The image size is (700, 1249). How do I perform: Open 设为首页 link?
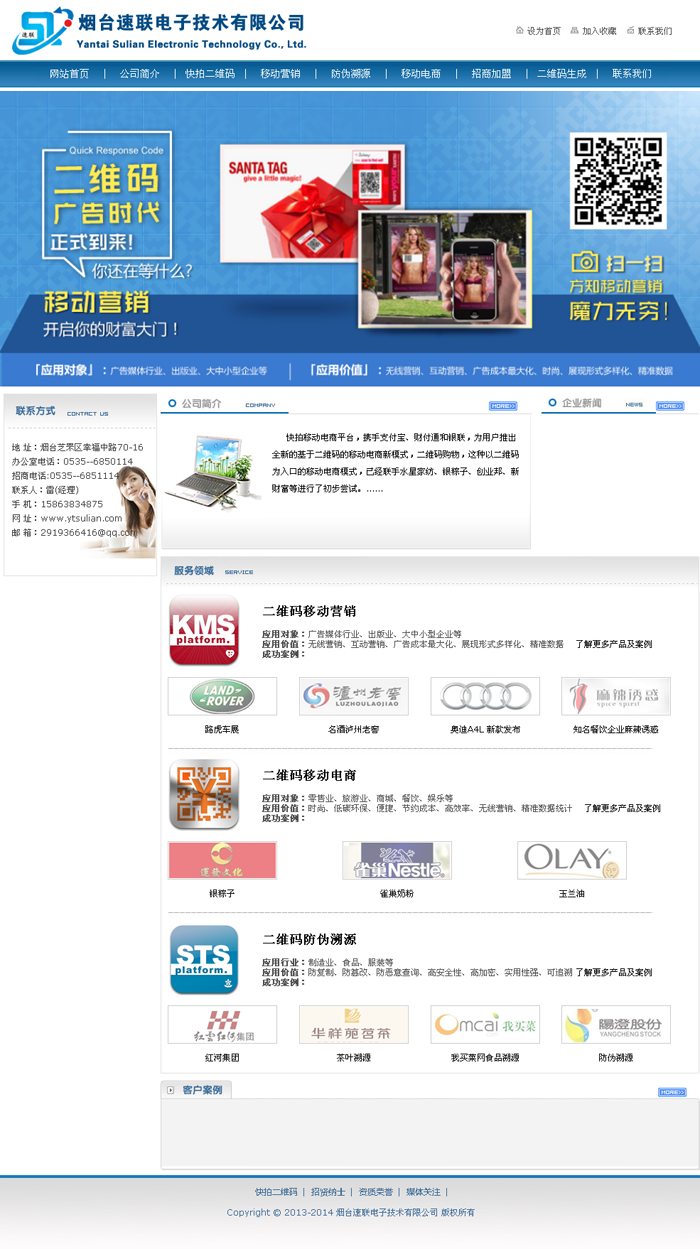pyautogui.click(x=544, y=31)
